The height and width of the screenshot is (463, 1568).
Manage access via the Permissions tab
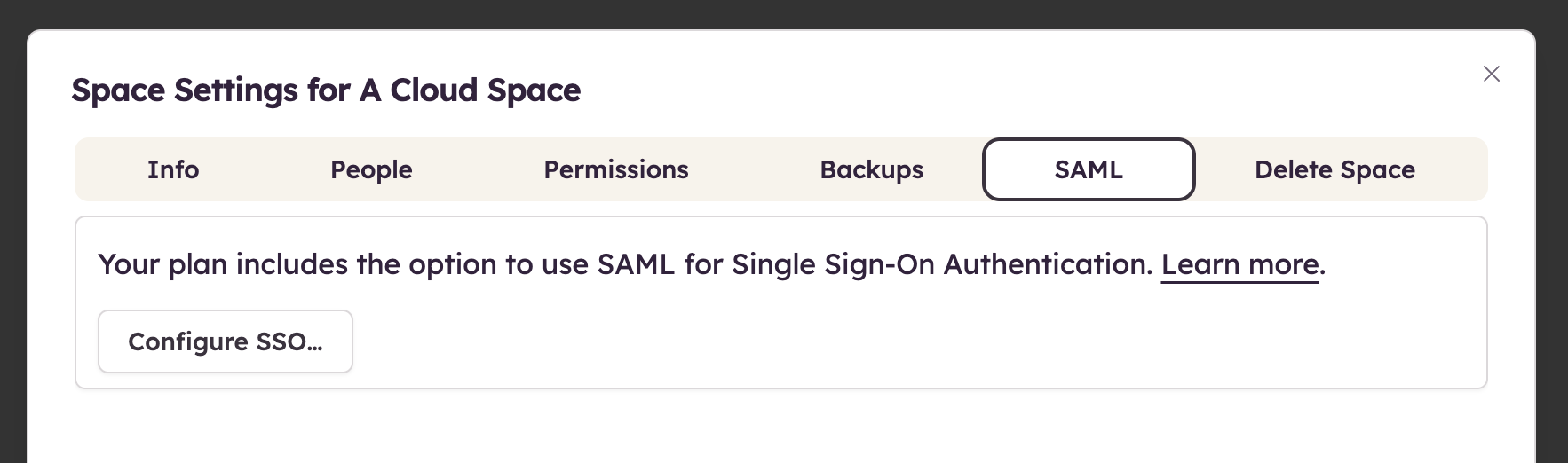[x=616, y=169]
